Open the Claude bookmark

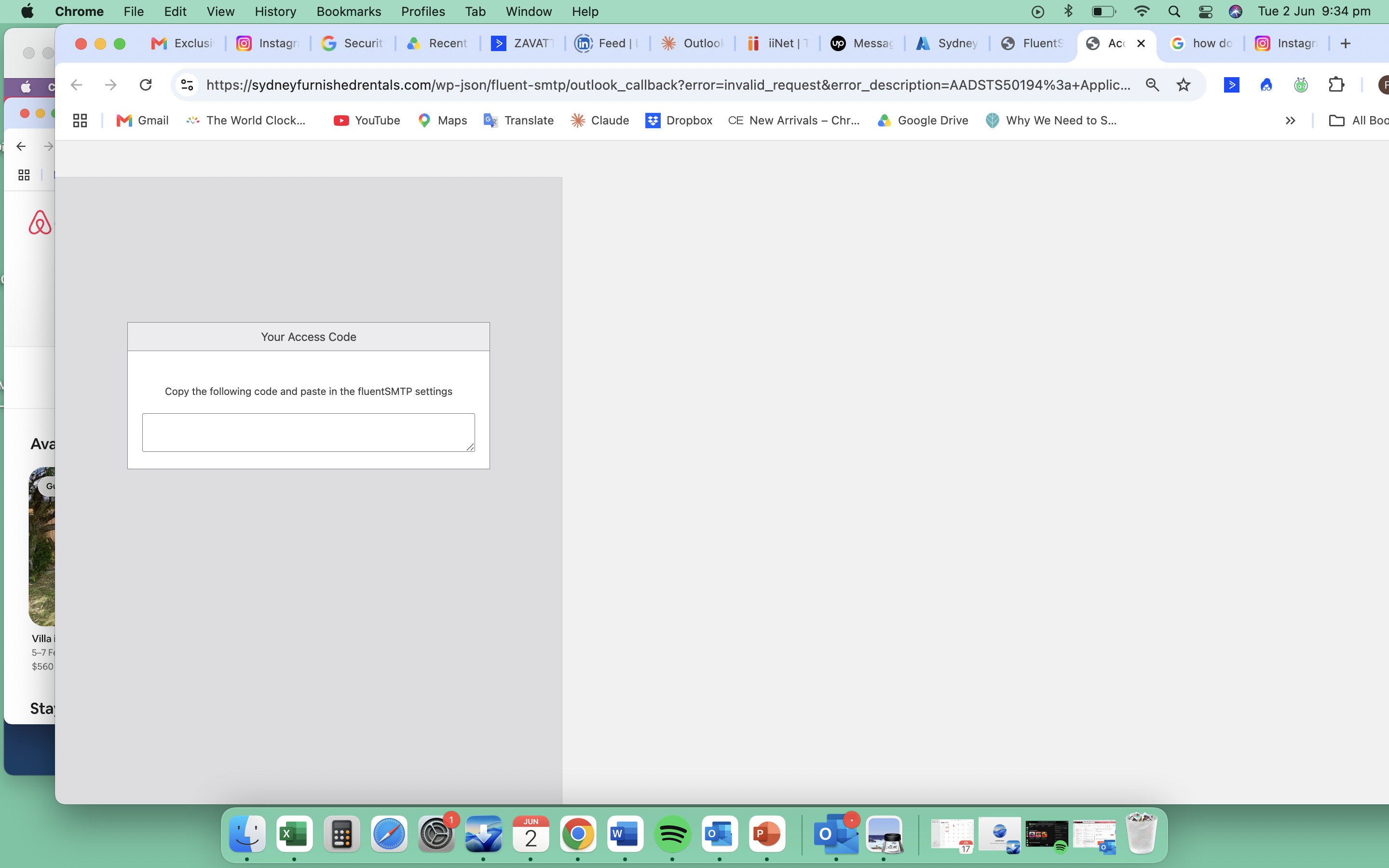(x=600, y=121)
